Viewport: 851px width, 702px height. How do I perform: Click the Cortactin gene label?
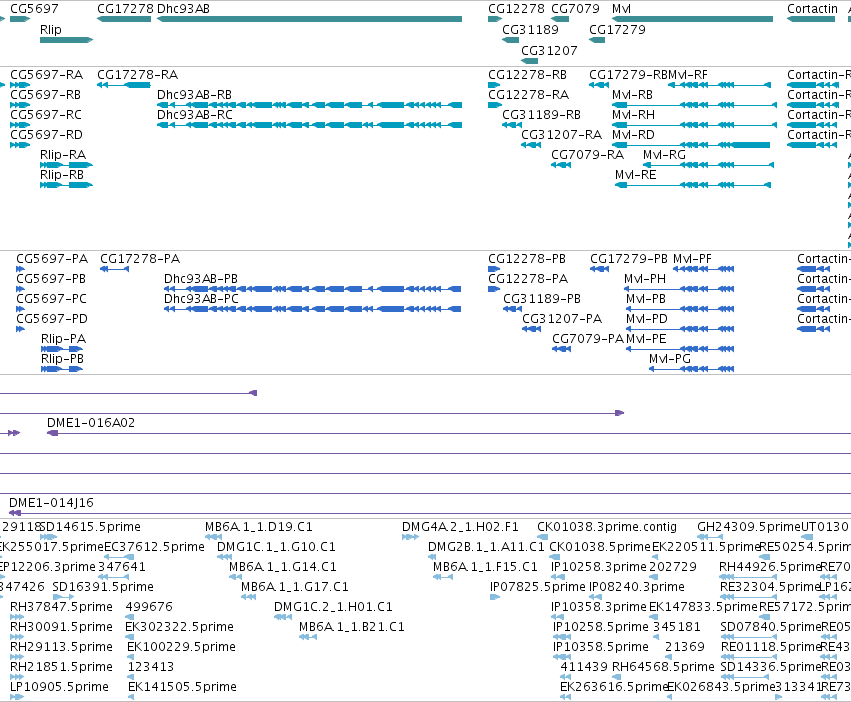[812, 9]
